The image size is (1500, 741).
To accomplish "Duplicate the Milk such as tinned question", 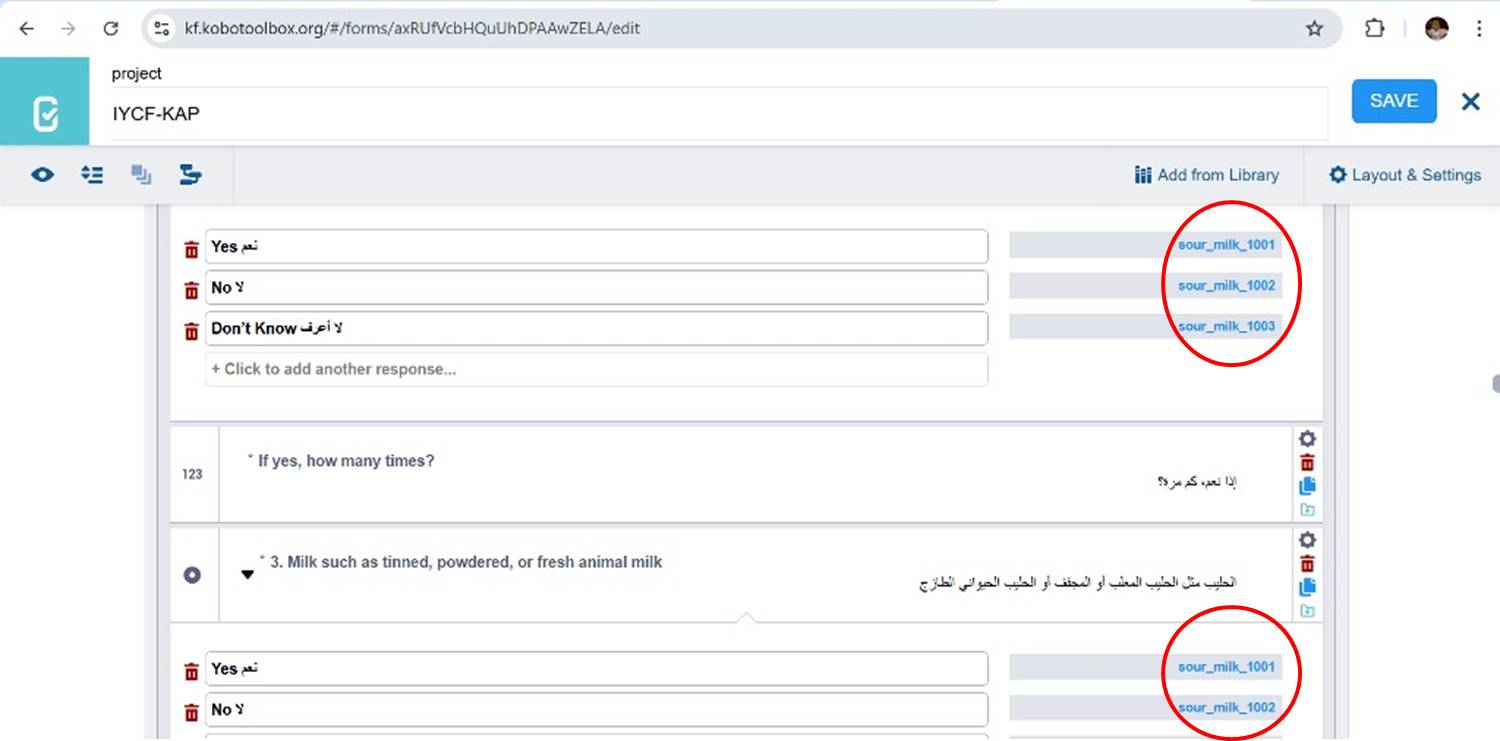I will [x=1307, y=588].
